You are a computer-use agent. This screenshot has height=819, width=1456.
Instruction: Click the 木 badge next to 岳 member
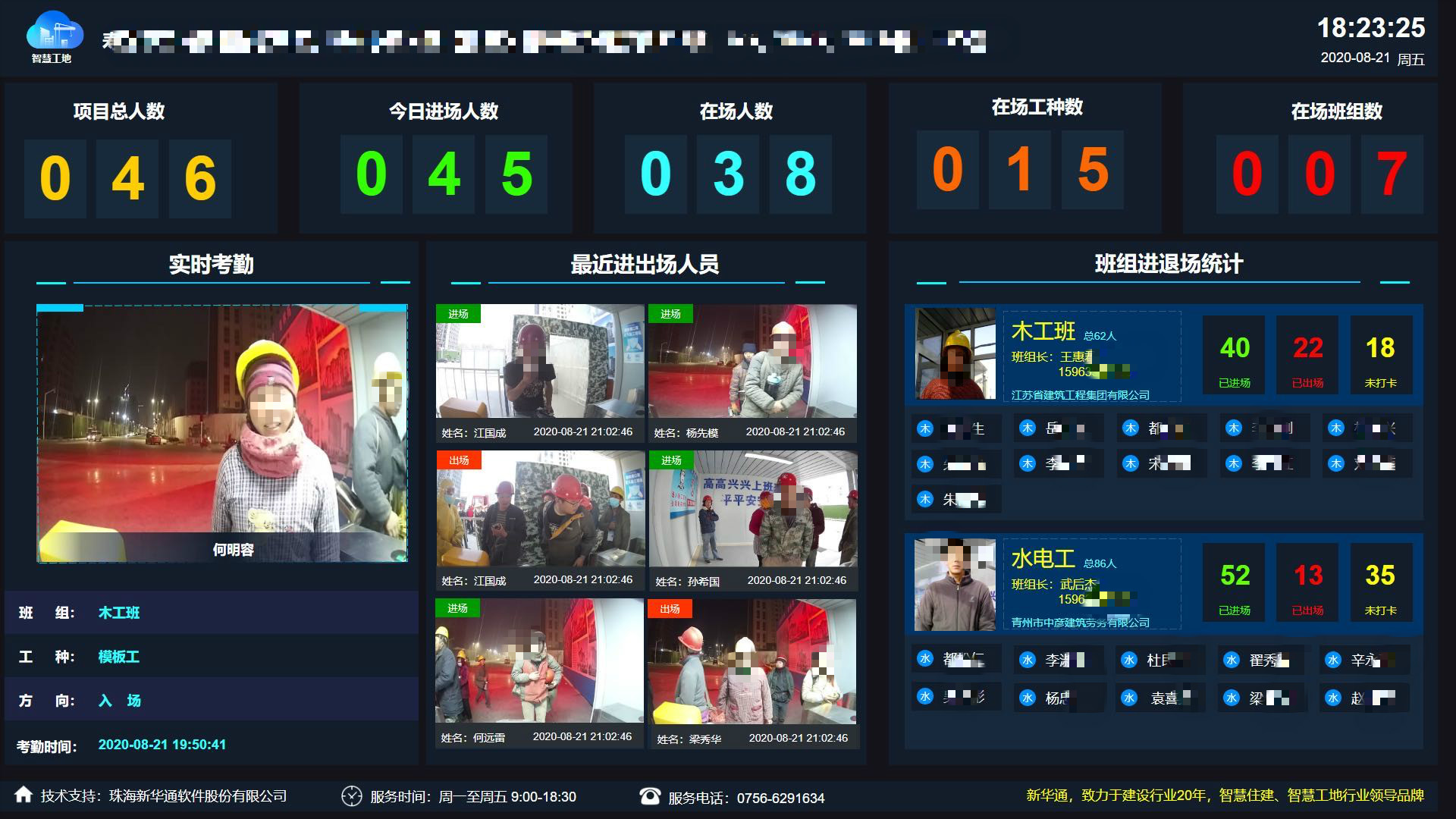coord(1028,428)
